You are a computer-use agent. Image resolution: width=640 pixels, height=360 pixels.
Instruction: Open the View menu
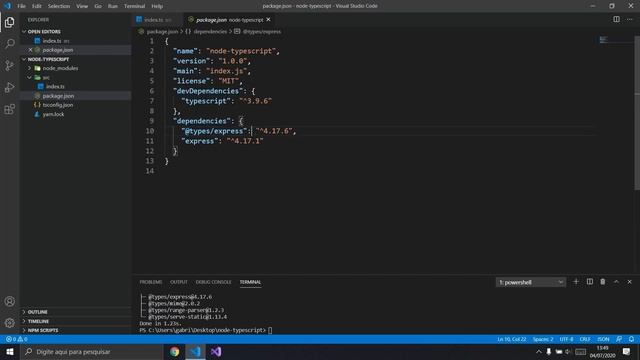[82, 6]
